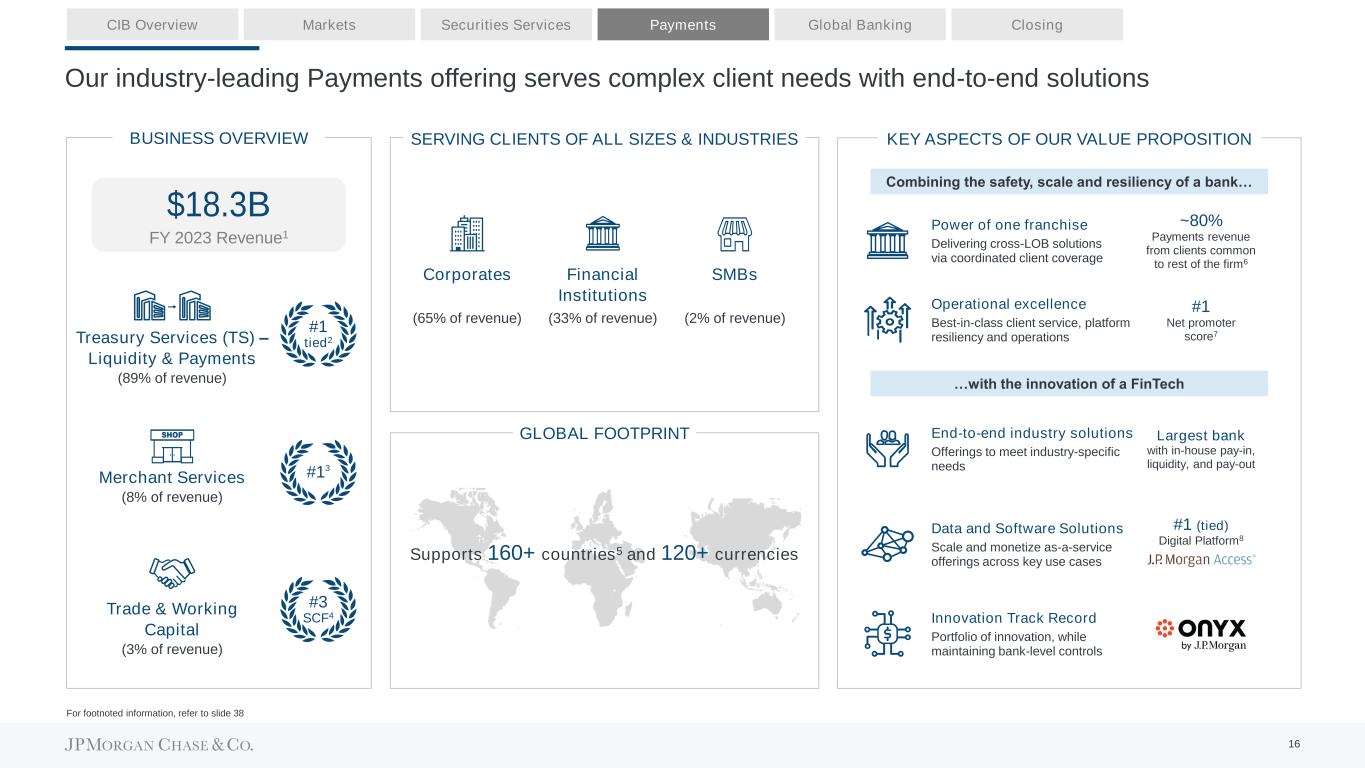Click the #3 SCF laurel badge
The height and width of the screenshot is (768, 1365).
(318, 607)
